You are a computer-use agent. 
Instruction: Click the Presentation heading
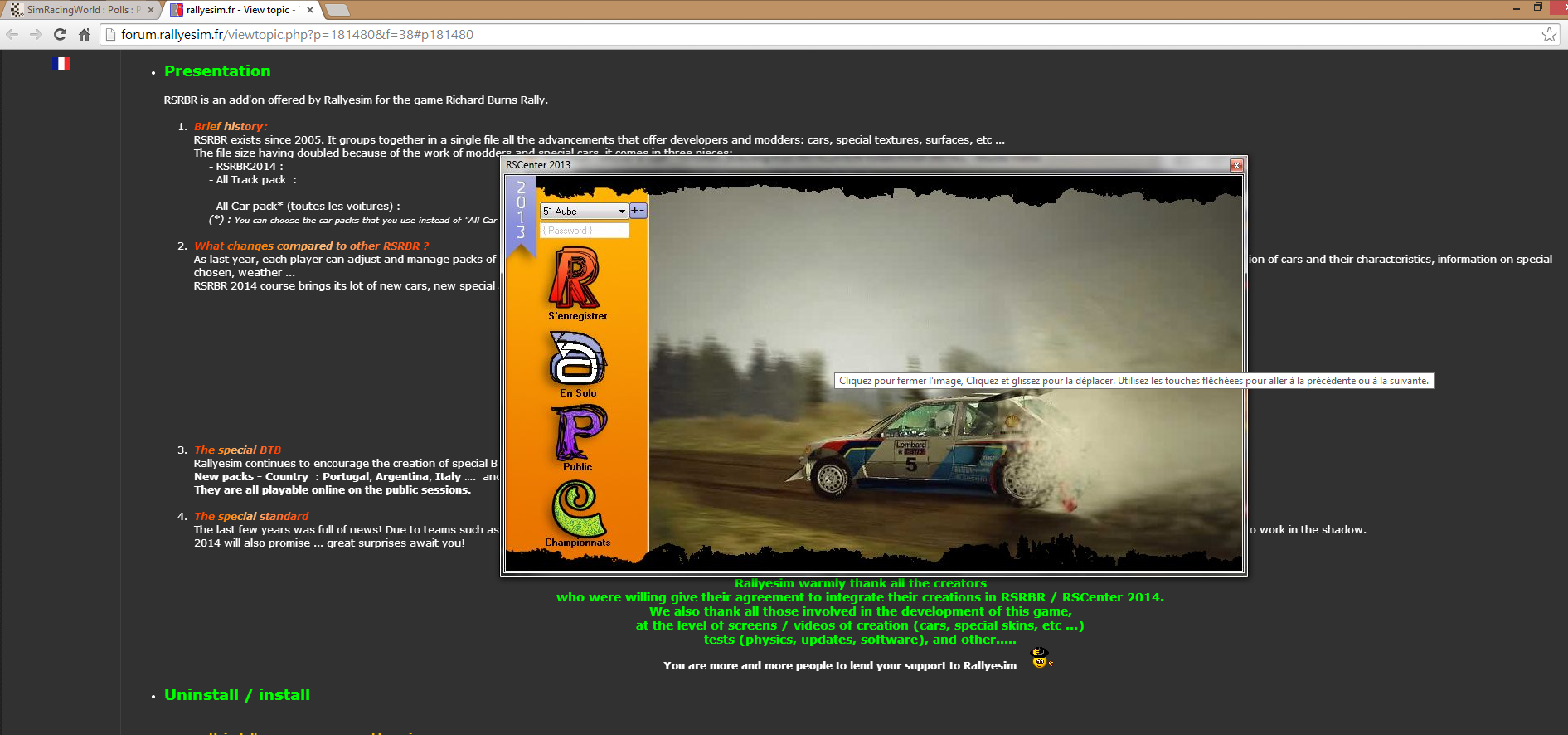[217, 71]
